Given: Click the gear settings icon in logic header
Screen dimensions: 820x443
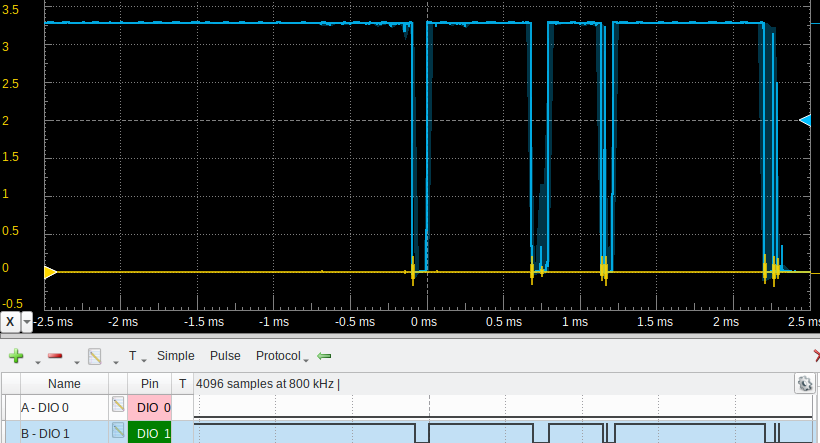Looking at the screenshot, I should point(805,383).
